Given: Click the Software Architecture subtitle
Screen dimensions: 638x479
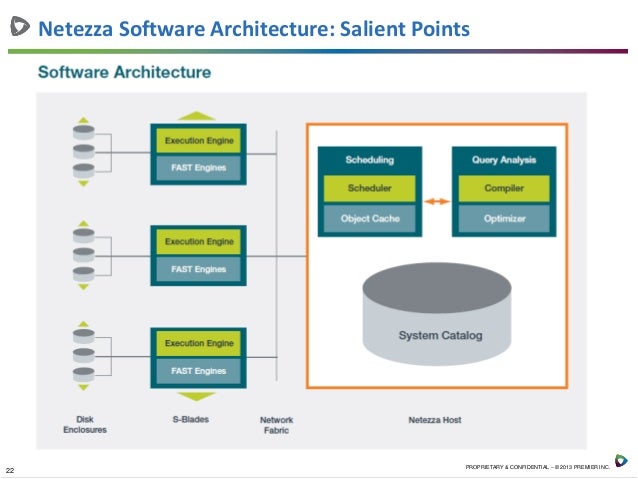Looking at the screenshot, I should [x=125, y=72].
